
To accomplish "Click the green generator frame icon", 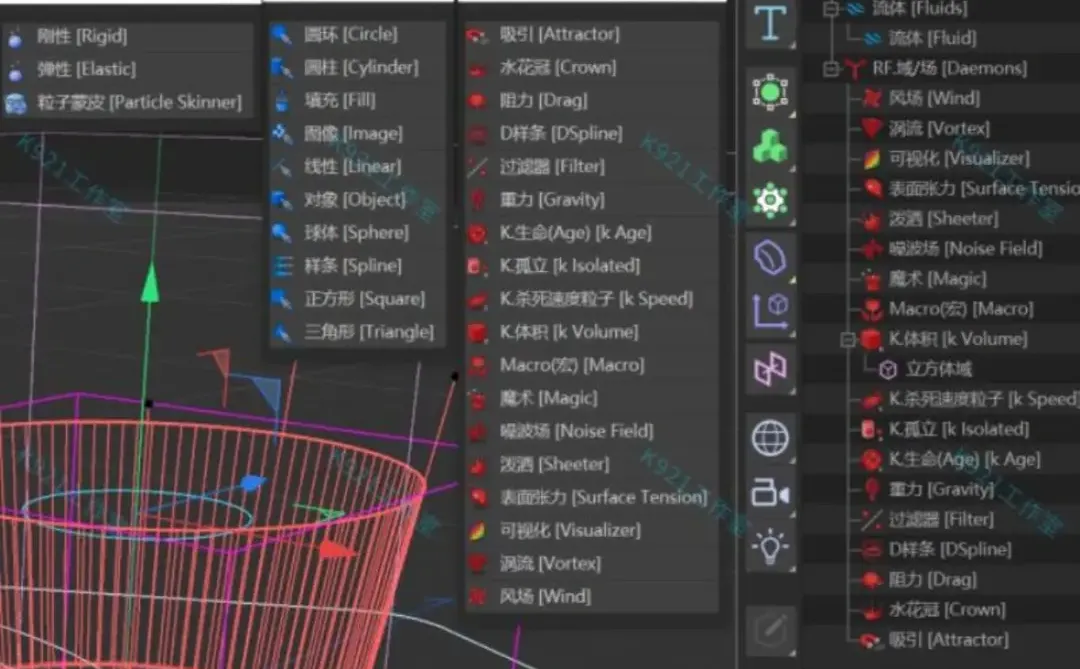I will pyautogui.click(x=770, y=92).
